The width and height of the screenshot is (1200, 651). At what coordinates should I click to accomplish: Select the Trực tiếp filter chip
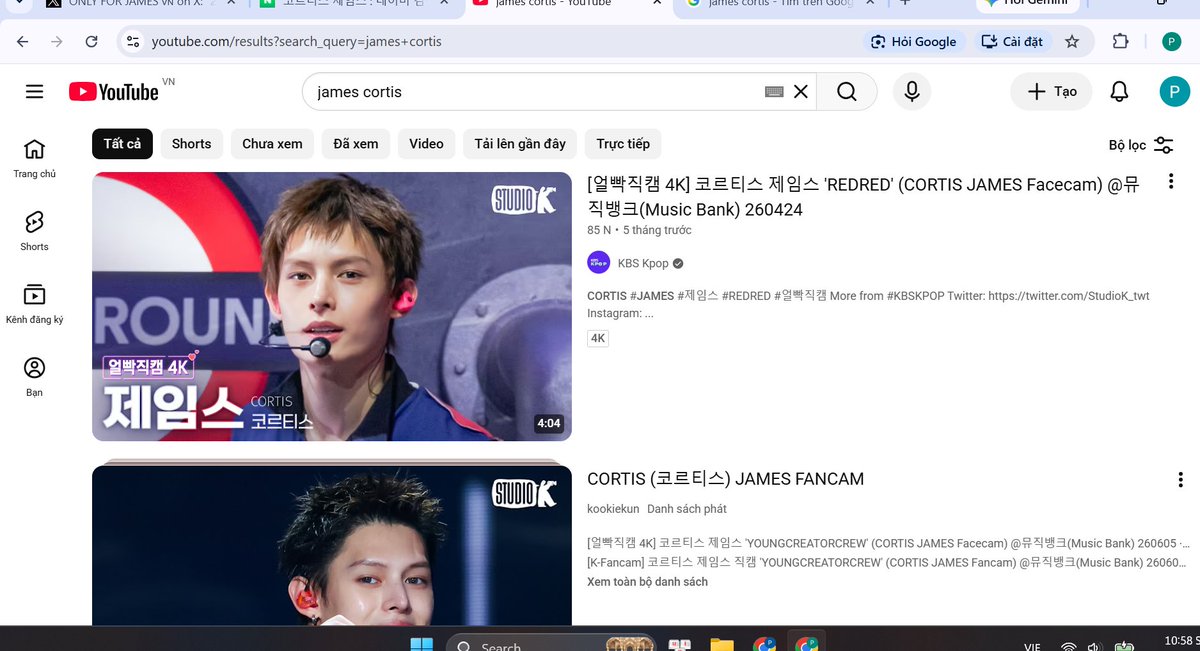623,144
